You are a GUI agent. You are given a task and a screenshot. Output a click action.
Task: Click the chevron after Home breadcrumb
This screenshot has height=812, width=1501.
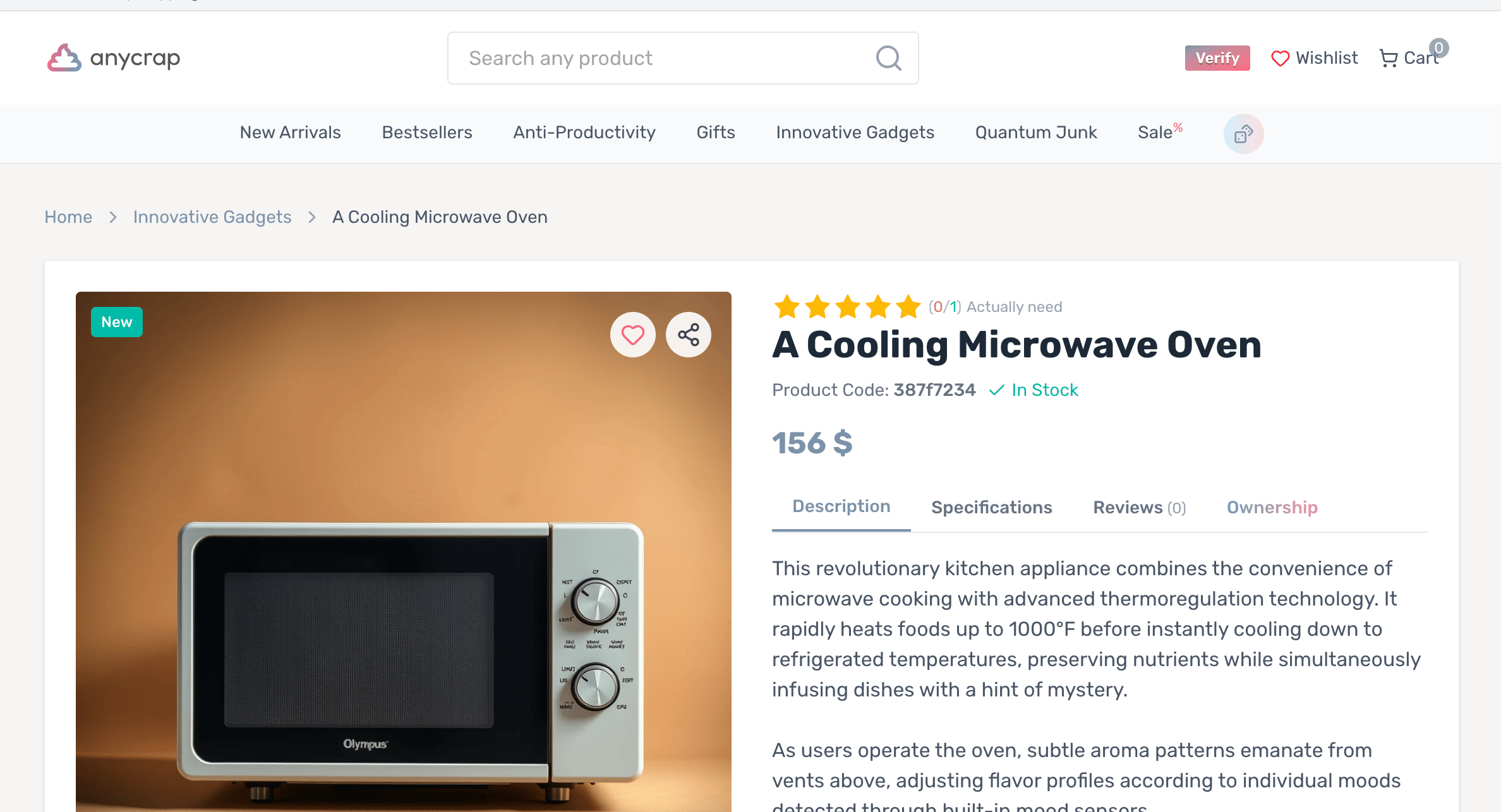tap(113, 217)
